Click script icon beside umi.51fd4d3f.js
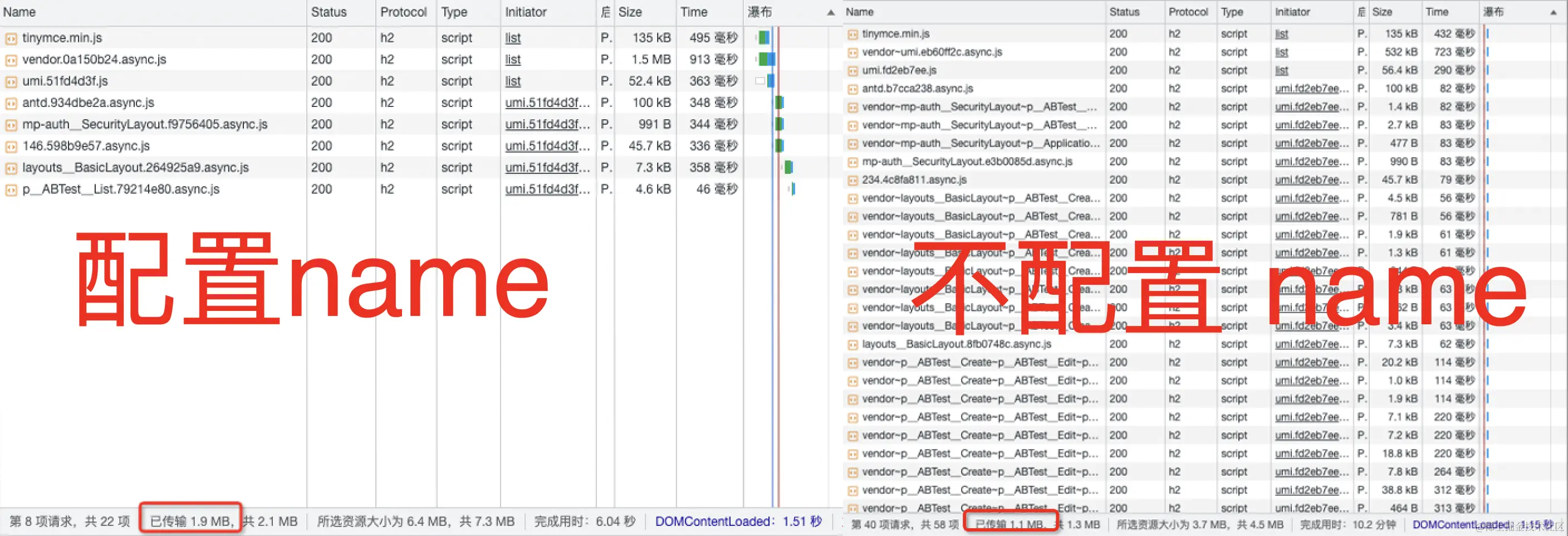1568x536 pixels. pos(11,81)
